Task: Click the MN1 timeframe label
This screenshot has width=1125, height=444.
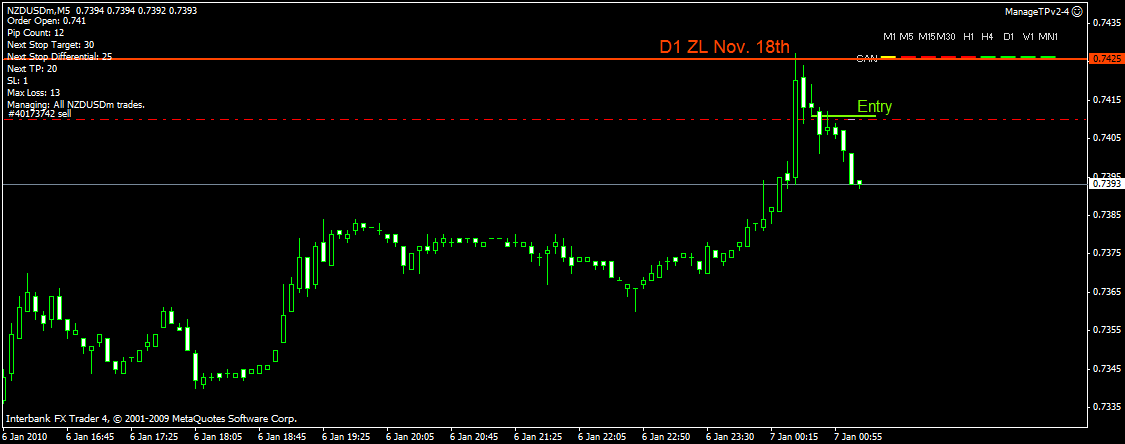Action: click(1048, 36)
